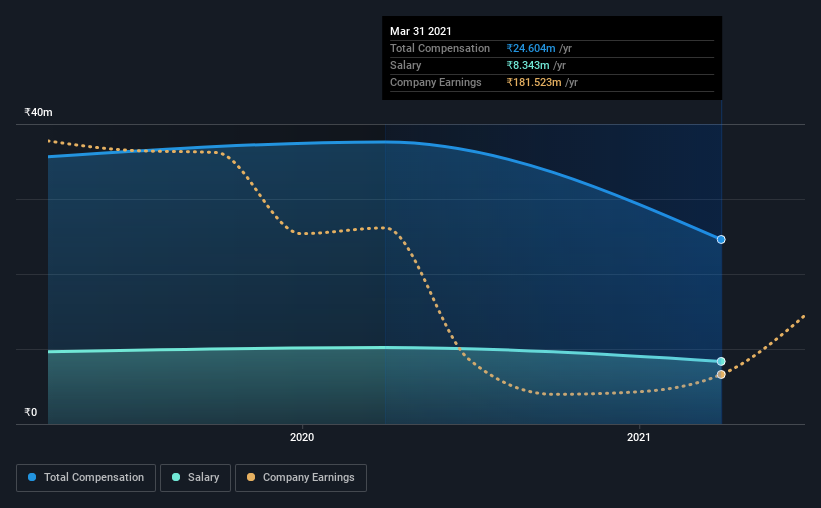Click the ₹181.523m company earnings value
The image size is (821, 508).
534,82
